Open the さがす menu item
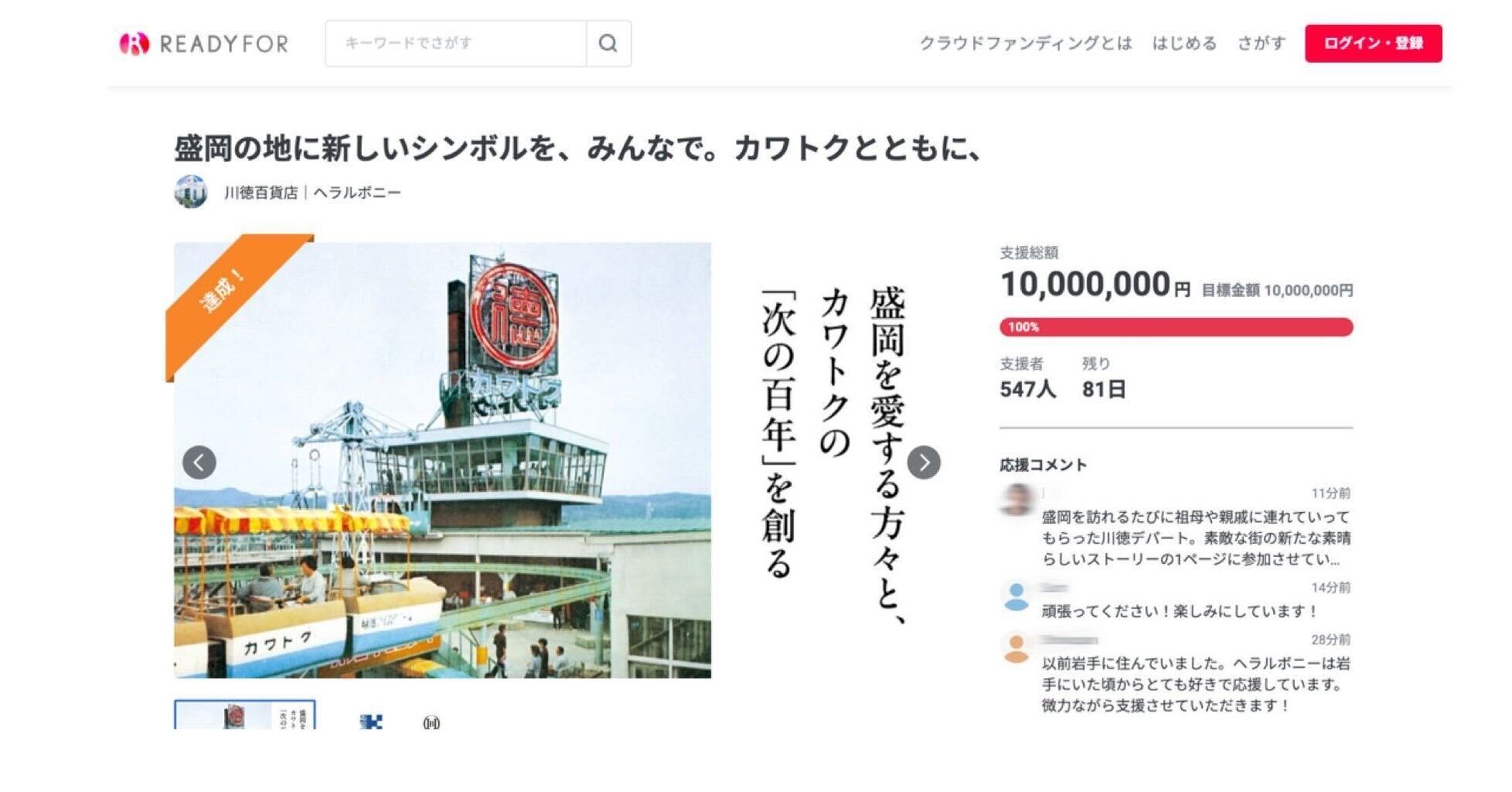The height and width of the screenshot is (792, 1512). pos(1261,43)
